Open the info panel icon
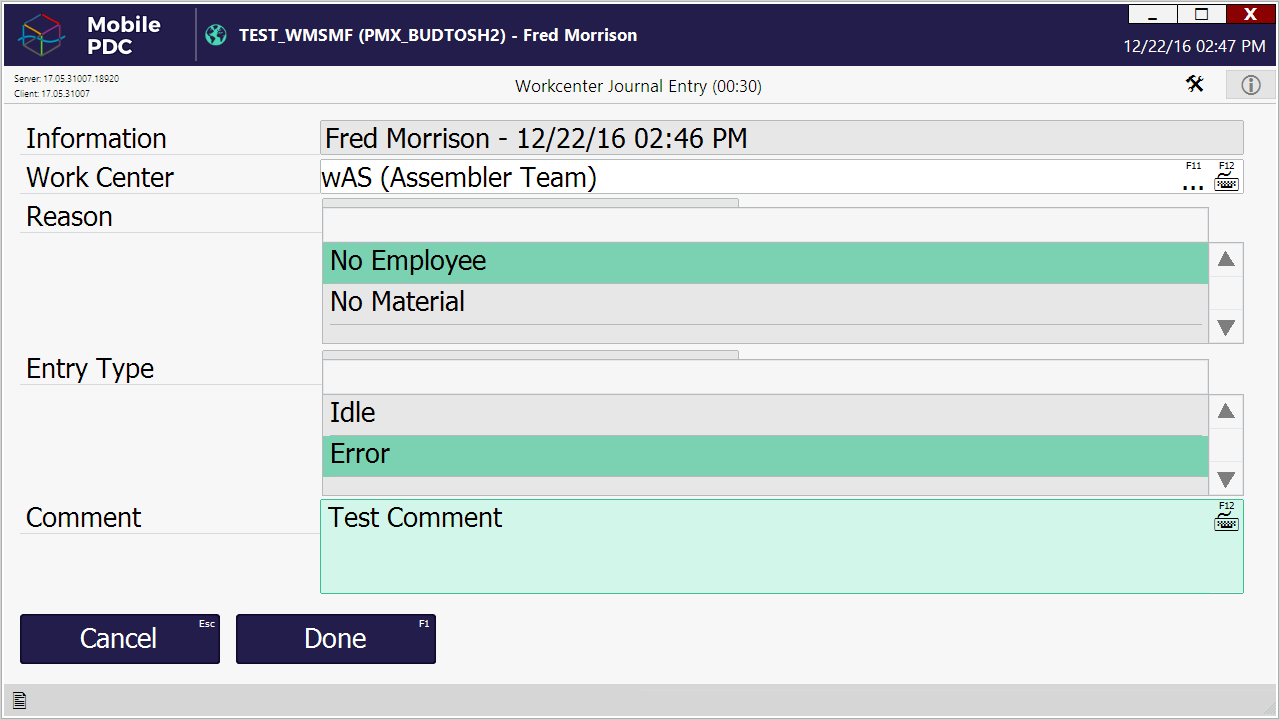The width and height of the screenshot is (1280, 720). point(1250,85)
